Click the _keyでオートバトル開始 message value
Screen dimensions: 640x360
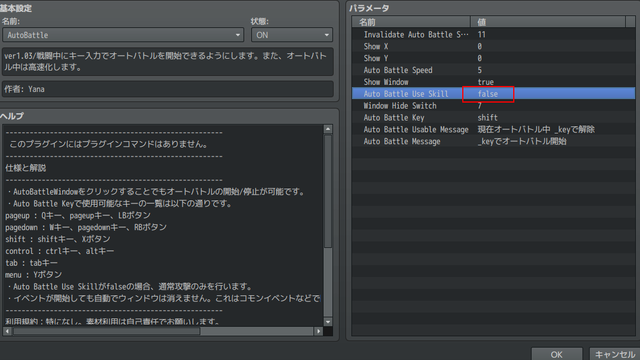pyautogui.click(x=522, y=141)
